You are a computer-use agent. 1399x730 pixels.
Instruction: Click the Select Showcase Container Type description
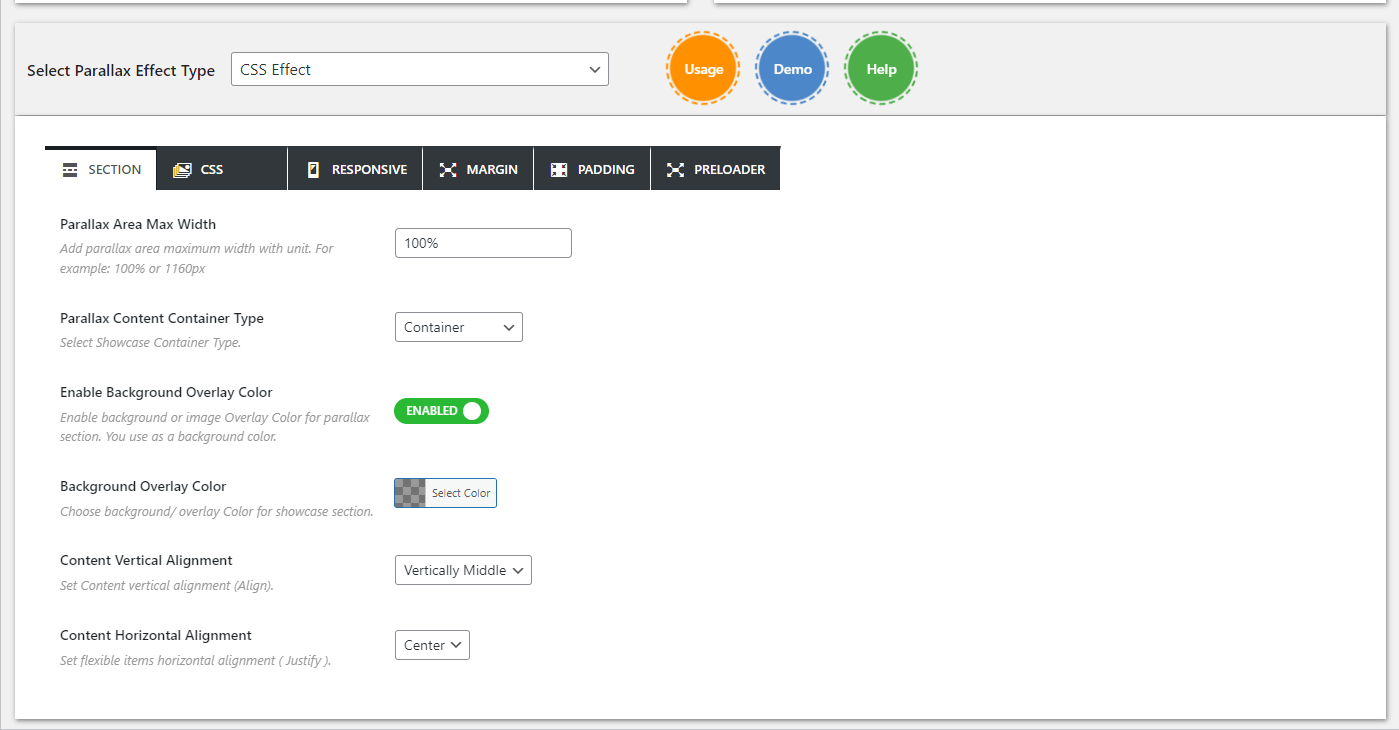[x=150, y=343]
